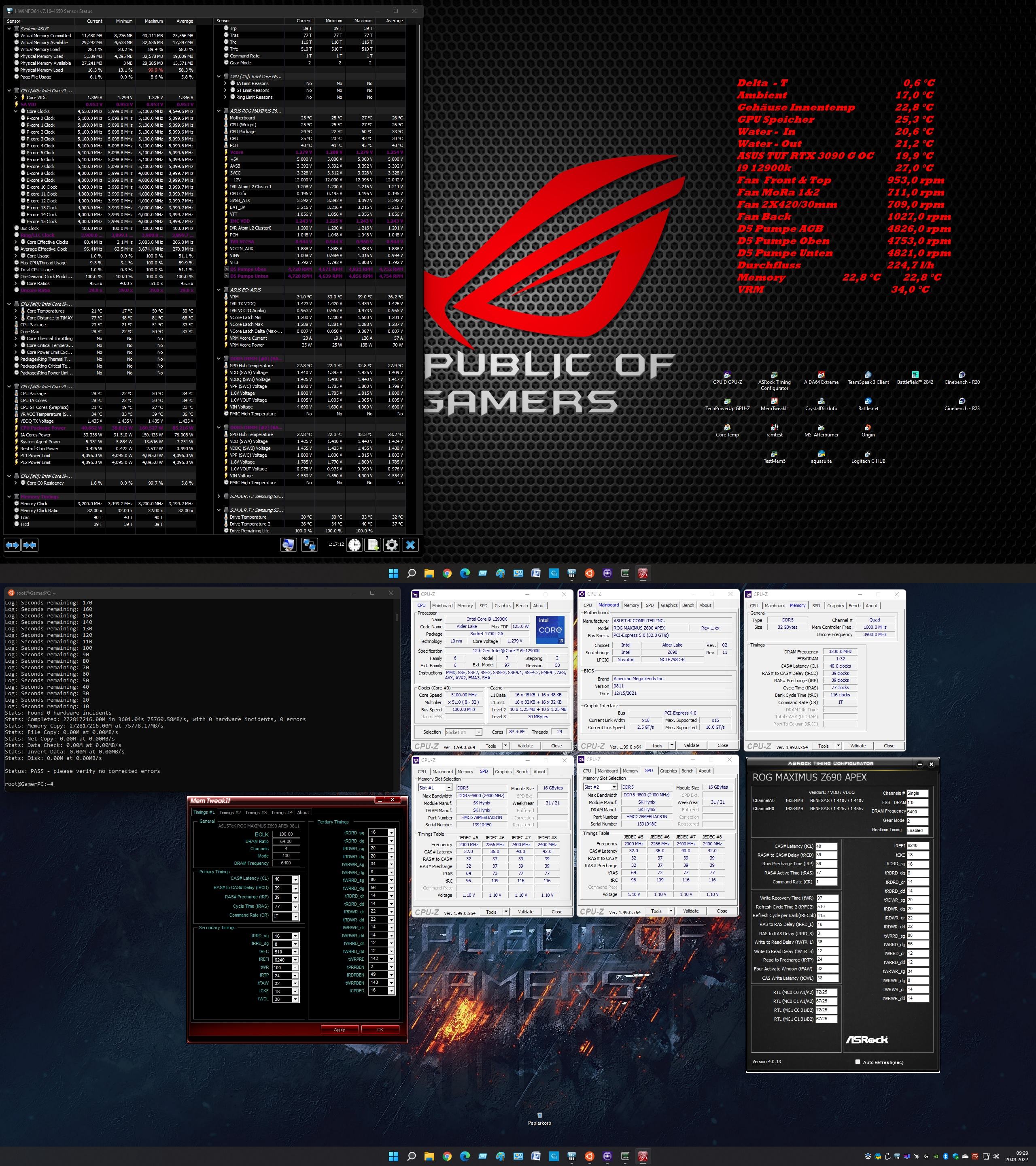Image resolution: width=1036 pixels, height=1166 pixels.
Task: Switch to Timings #4 tab in Mem TweakIt
Action: pos(282,812)
